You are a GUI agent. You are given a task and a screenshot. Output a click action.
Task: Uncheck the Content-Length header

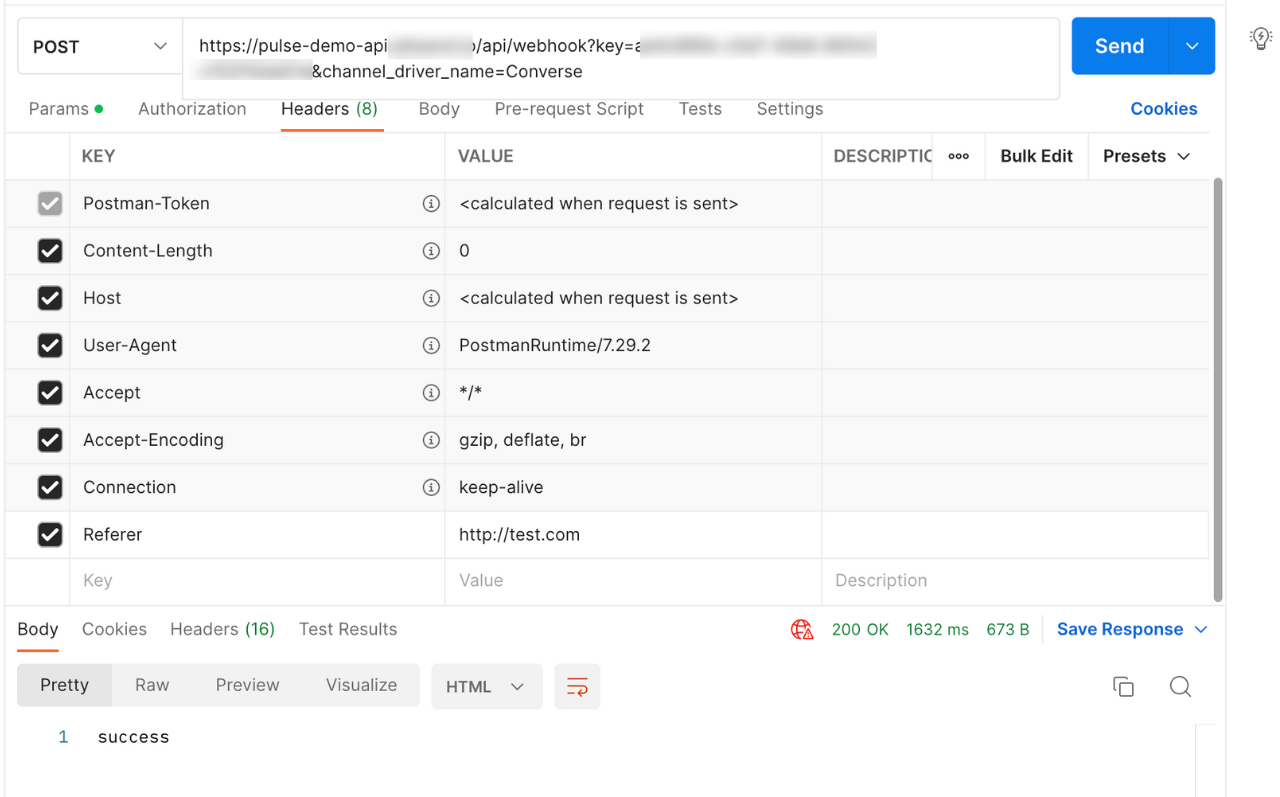pos(50,250)
